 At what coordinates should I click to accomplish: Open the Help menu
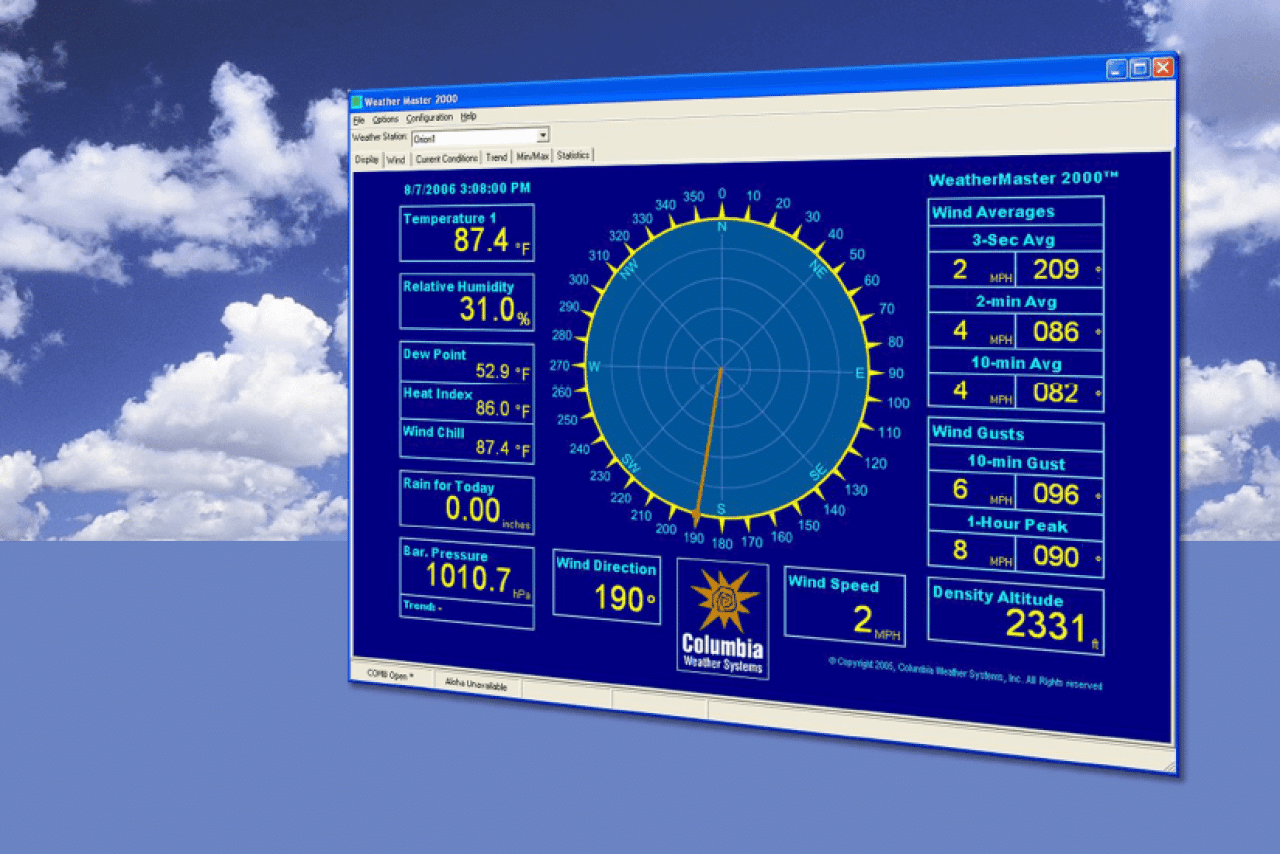[468, 116]
